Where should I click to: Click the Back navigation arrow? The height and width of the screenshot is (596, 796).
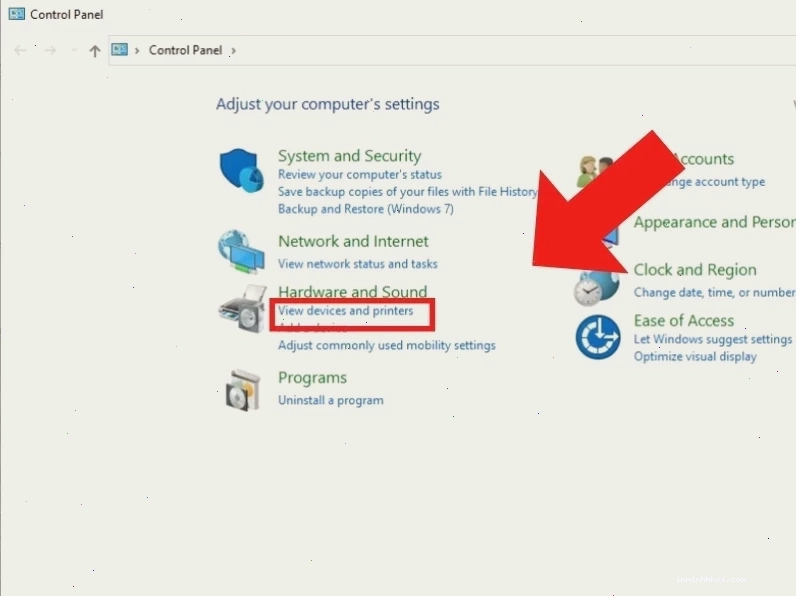pos(20,50)
